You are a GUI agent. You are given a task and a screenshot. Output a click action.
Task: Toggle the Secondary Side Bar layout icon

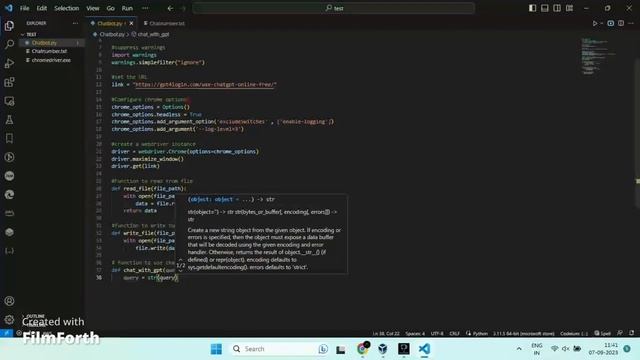coord(557,8)
